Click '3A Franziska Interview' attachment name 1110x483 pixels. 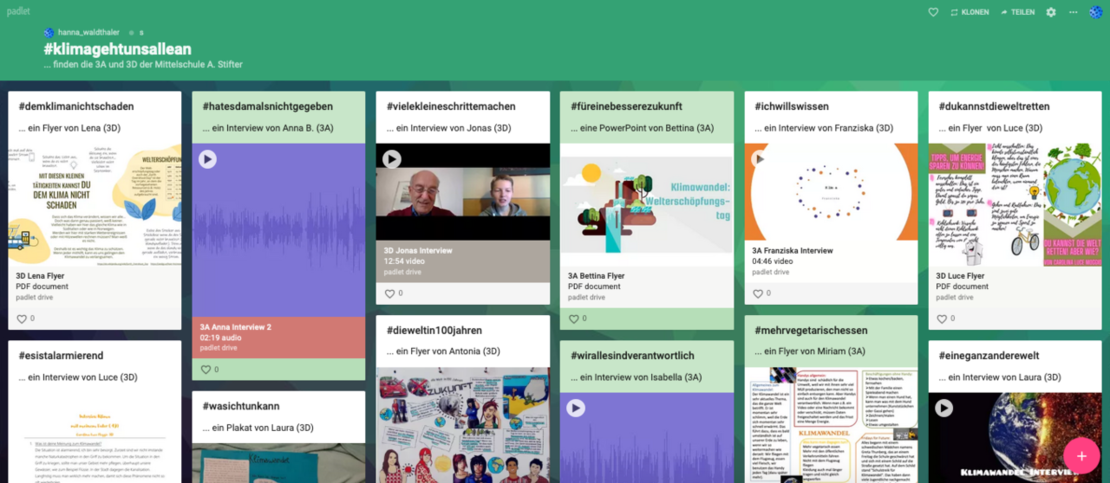[x=792, y=251]
